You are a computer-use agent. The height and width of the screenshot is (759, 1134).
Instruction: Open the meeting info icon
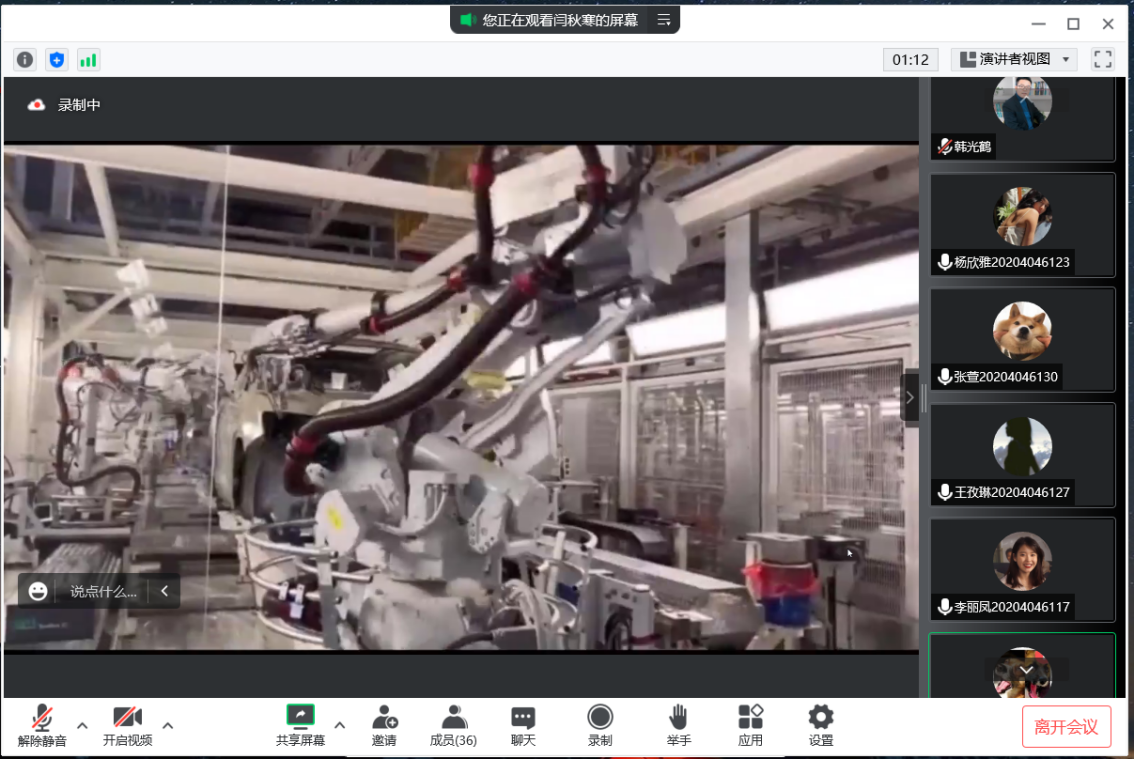[x=25, y=60]
